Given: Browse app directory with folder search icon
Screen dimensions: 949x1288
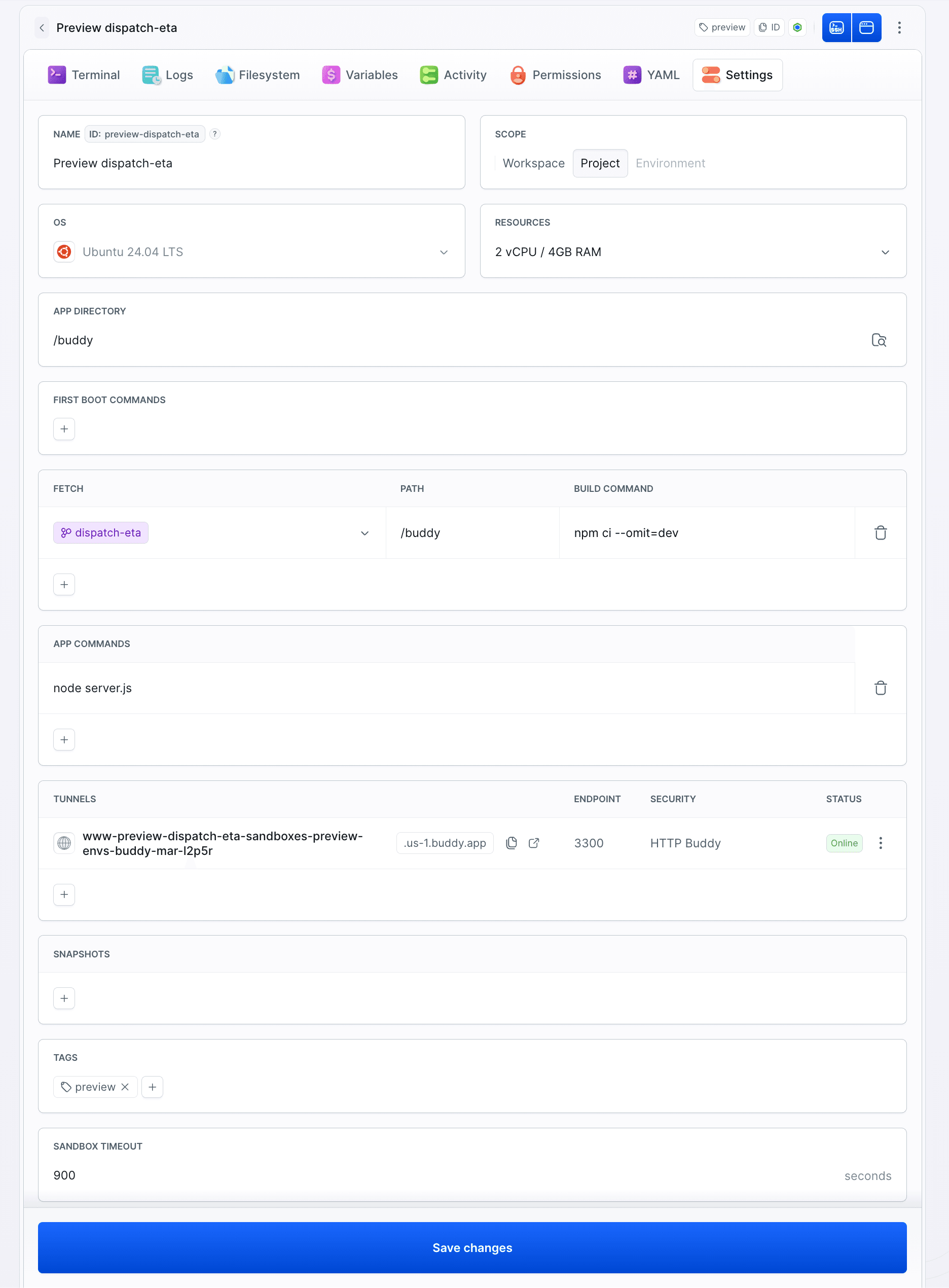Looking at the screenshot, I should [x=879, y=340].
